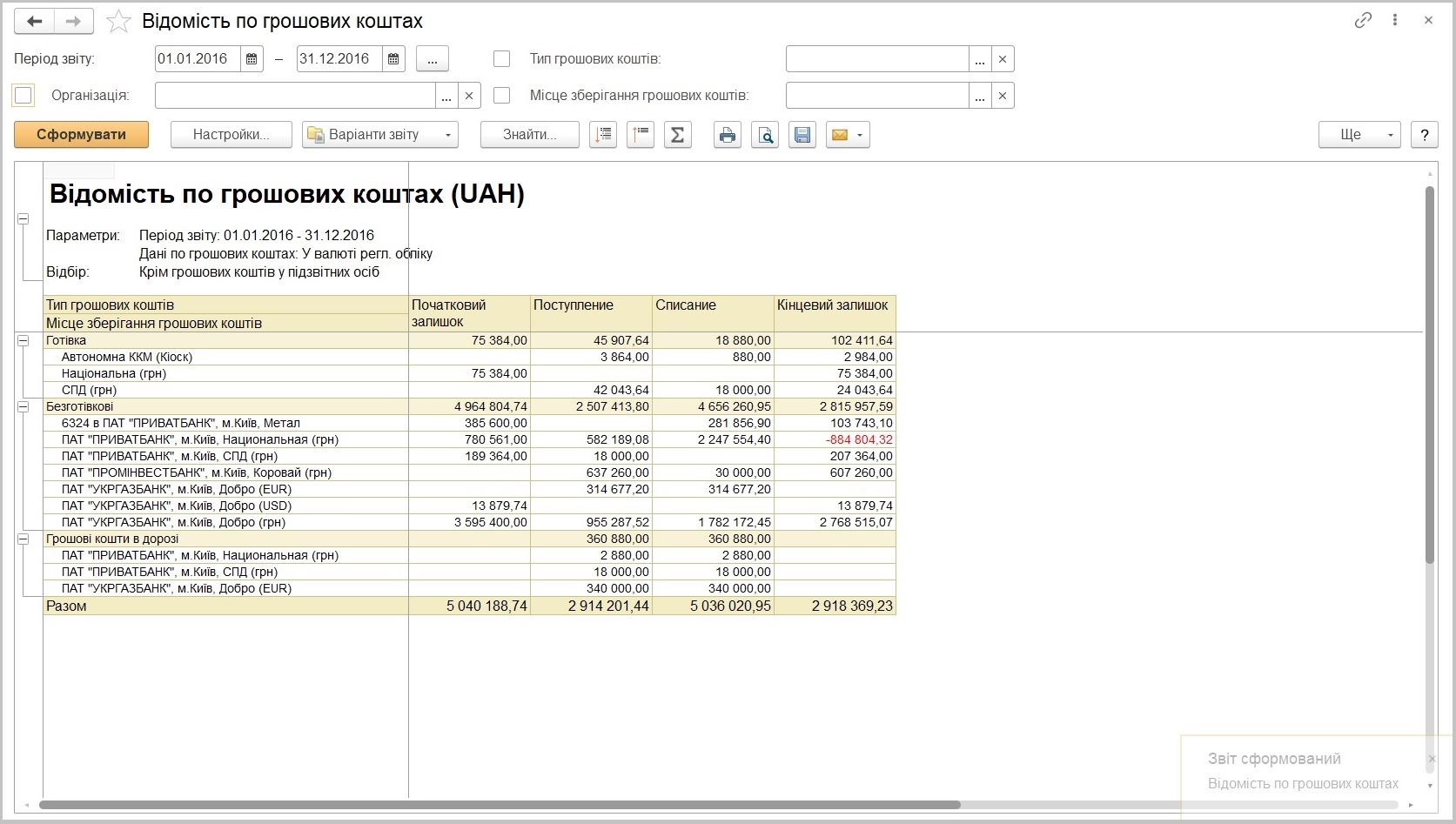This screenshot has width=1456, height=824.
Task: Click the Знайти... button
Action: pyautogui.click(x=529, y=135)
